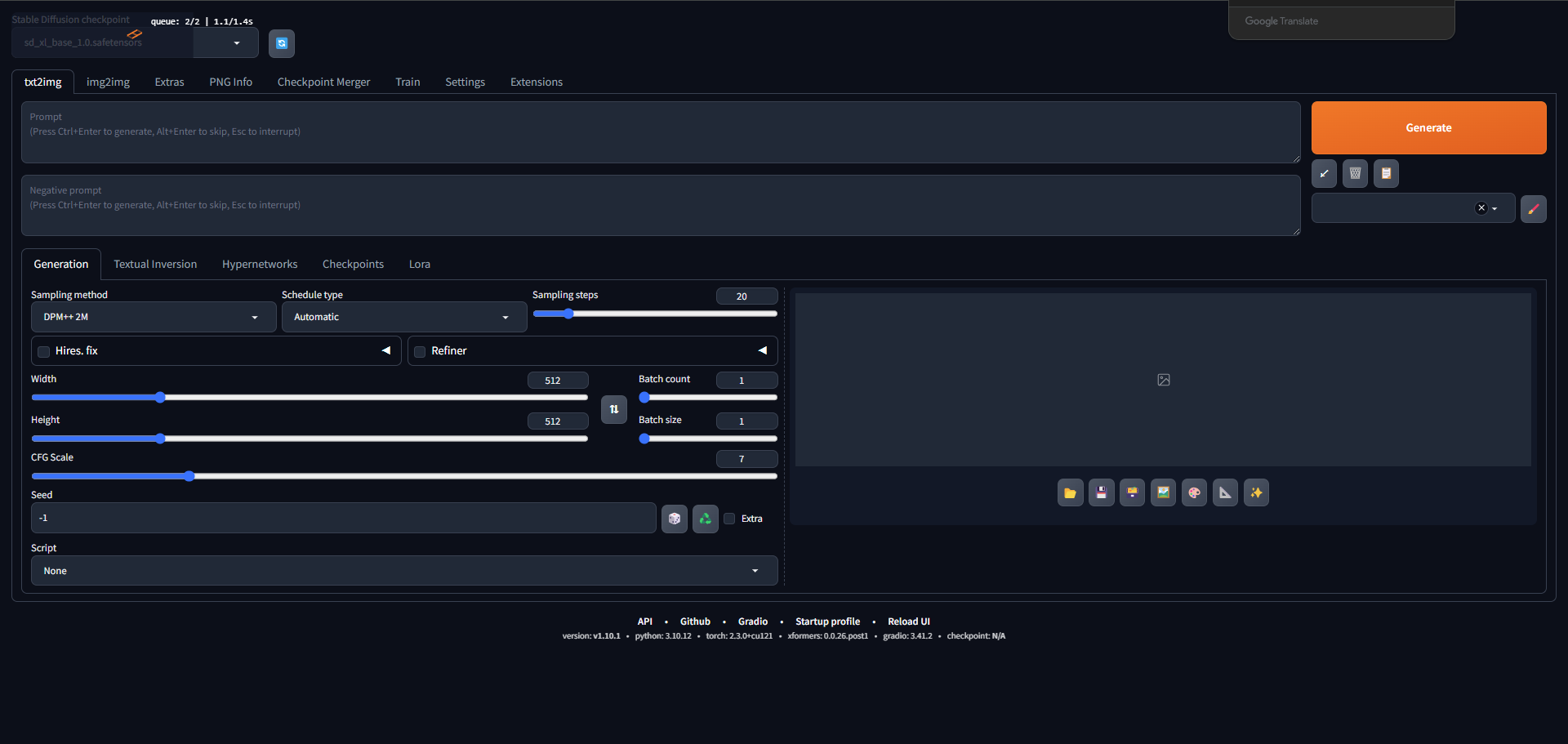Screen dimensions: 1568x744
Task: Click the empty image placeholder icon
Action: point(1164,380)
